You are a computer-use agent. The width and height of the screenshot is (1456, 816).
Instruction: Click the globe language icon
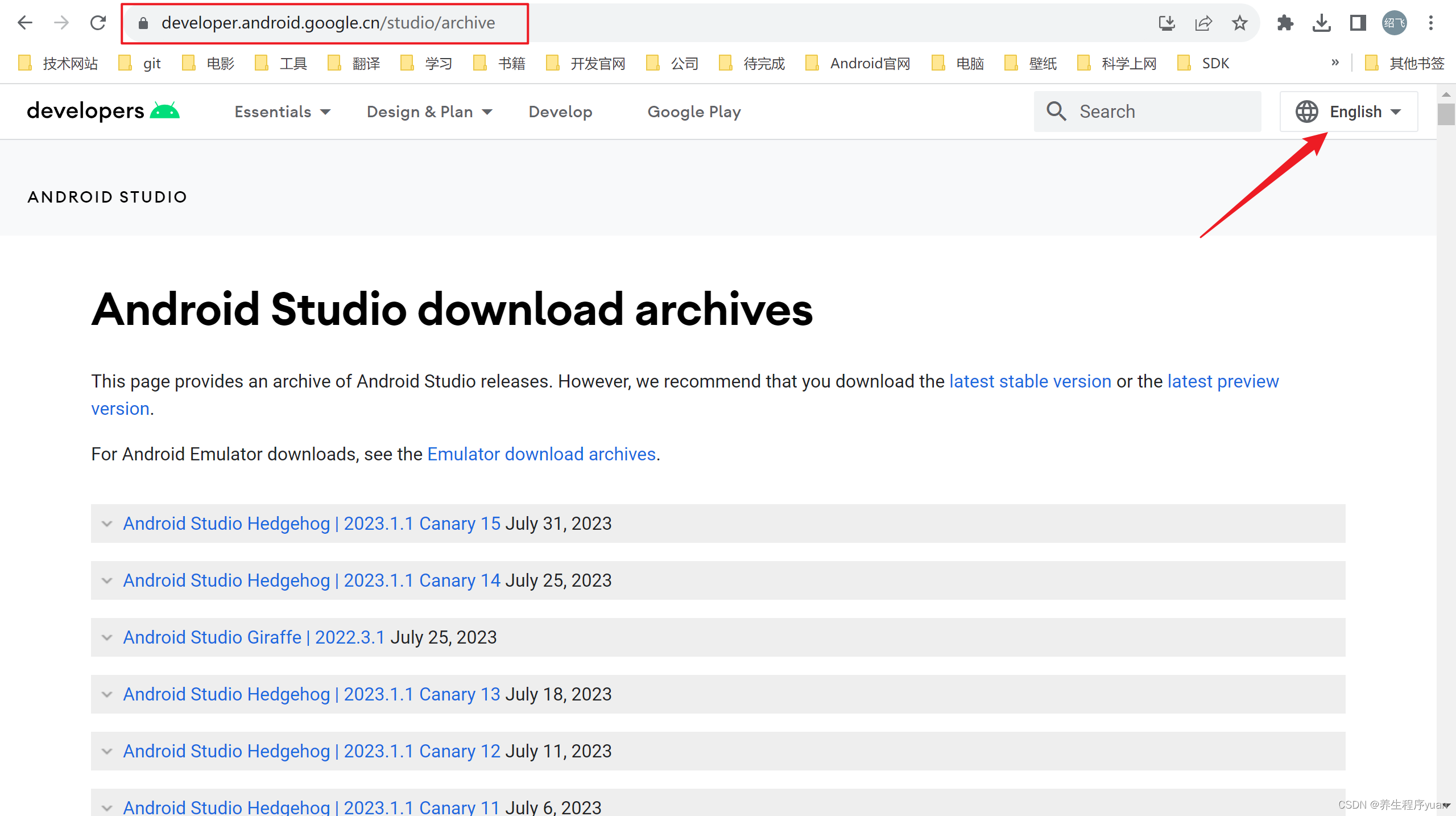(1307, 112)
